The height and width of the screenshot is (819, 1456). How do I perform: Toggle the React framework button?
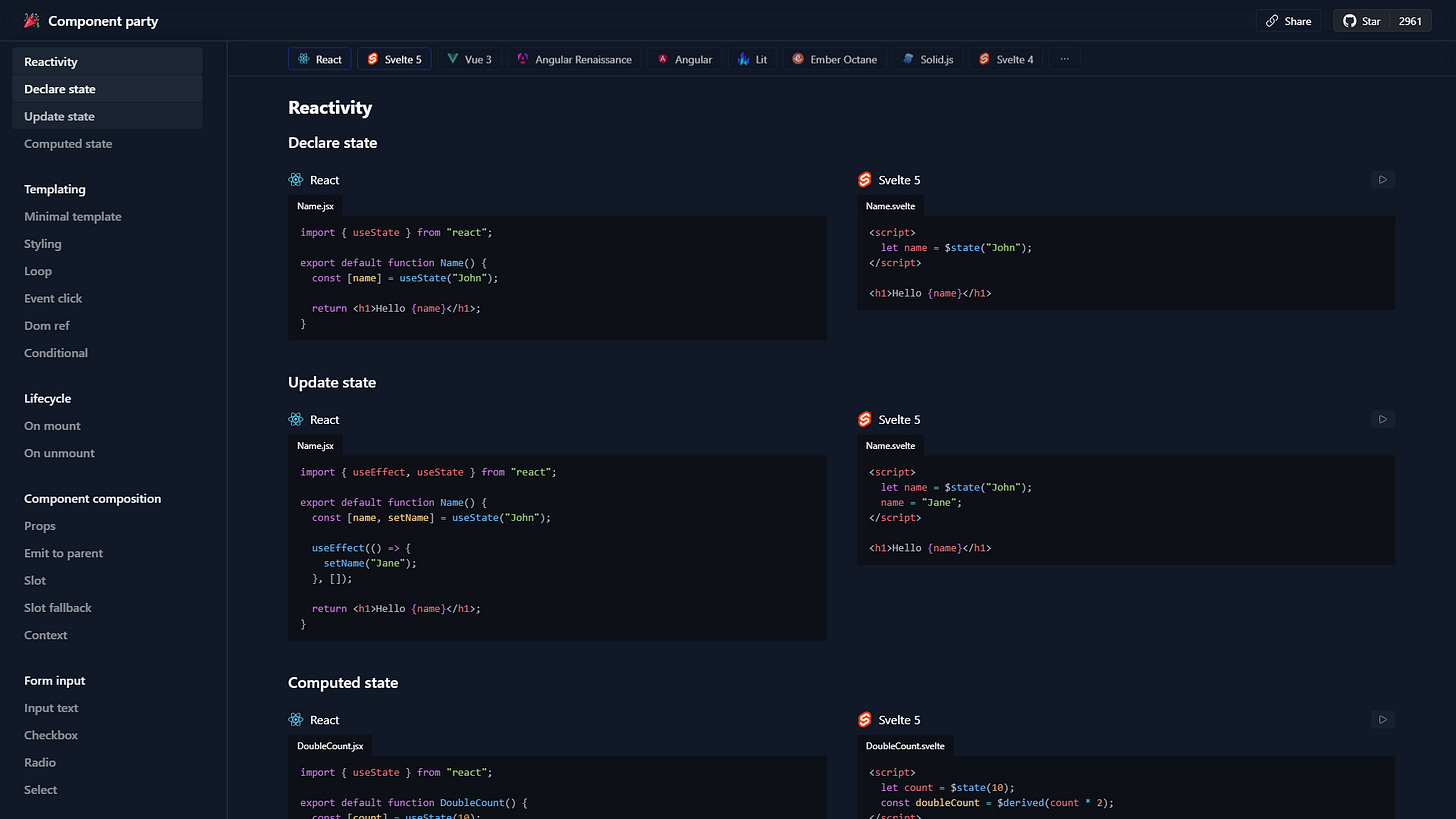[319, 59]
